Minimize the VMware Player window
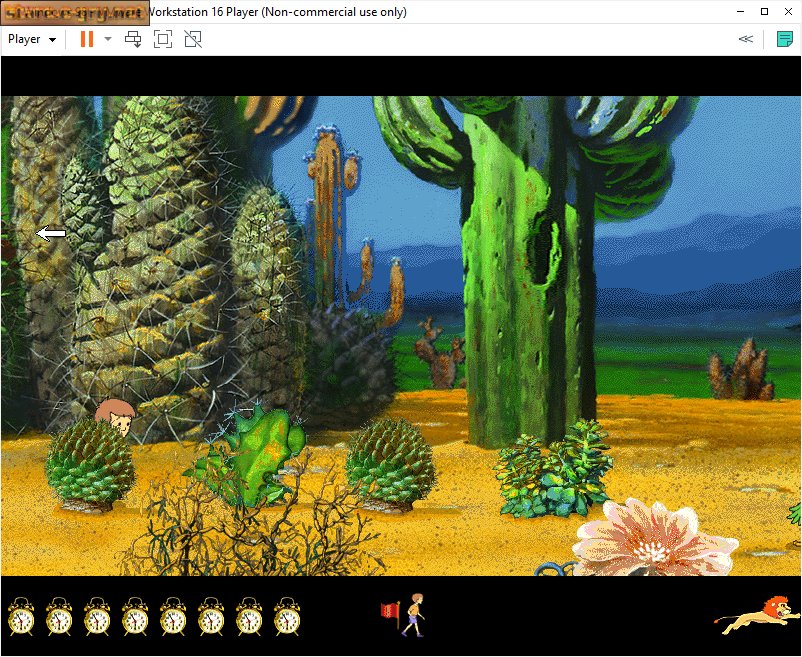This screenshot has height=657, width=802. tap(740, 11)
